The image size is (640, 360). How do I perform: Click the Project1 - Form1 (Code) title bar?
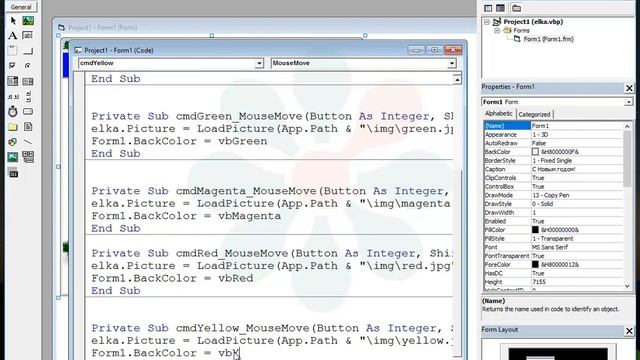241,50
